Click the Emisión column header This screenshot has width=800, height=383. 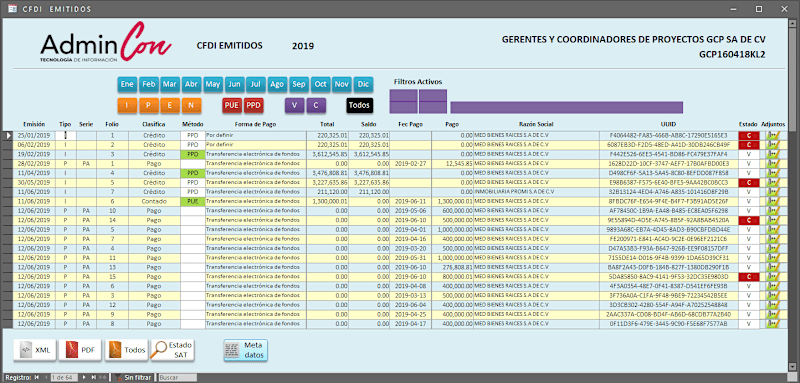34,124
